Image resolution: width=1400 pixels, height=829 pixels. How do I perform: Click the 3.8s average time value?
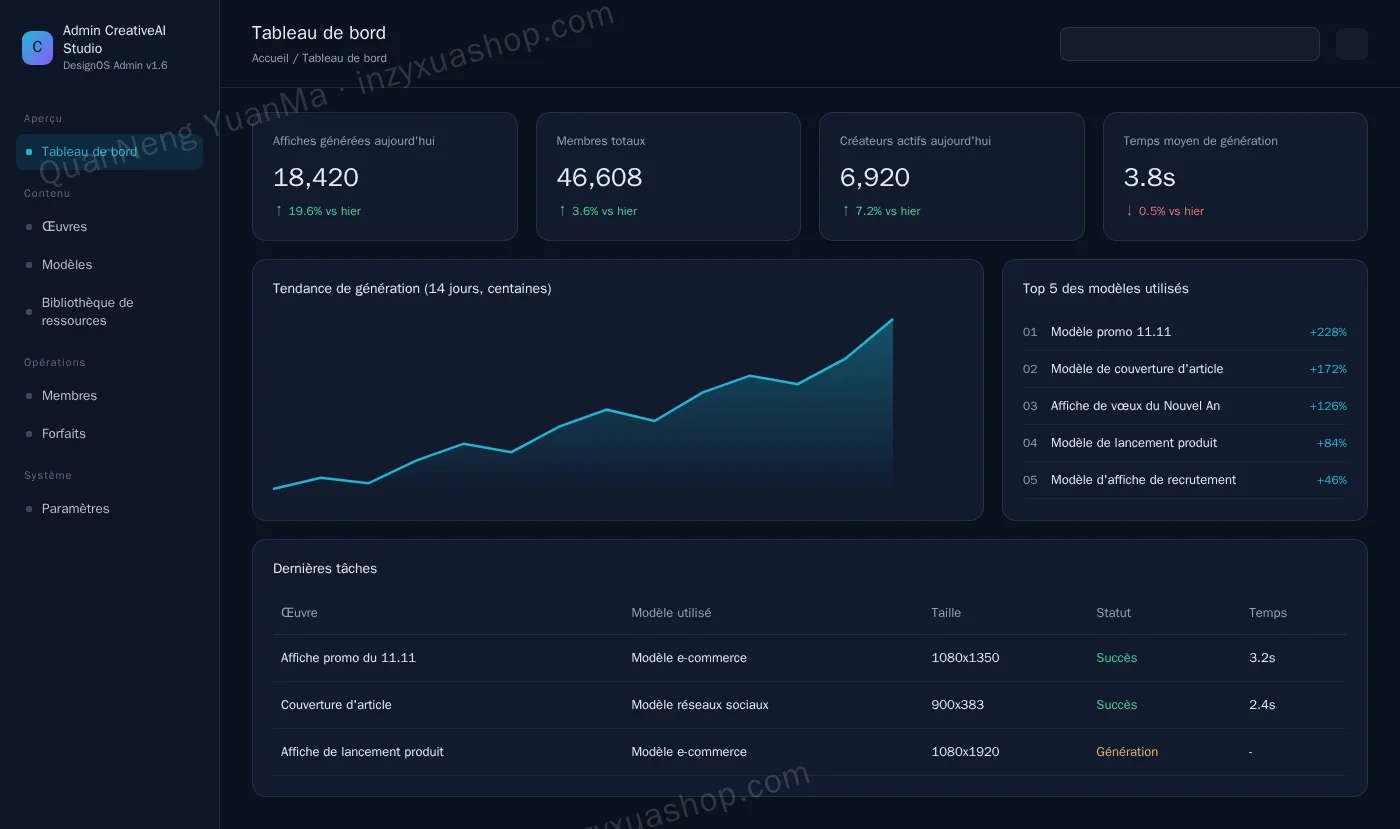[1149, 178]
